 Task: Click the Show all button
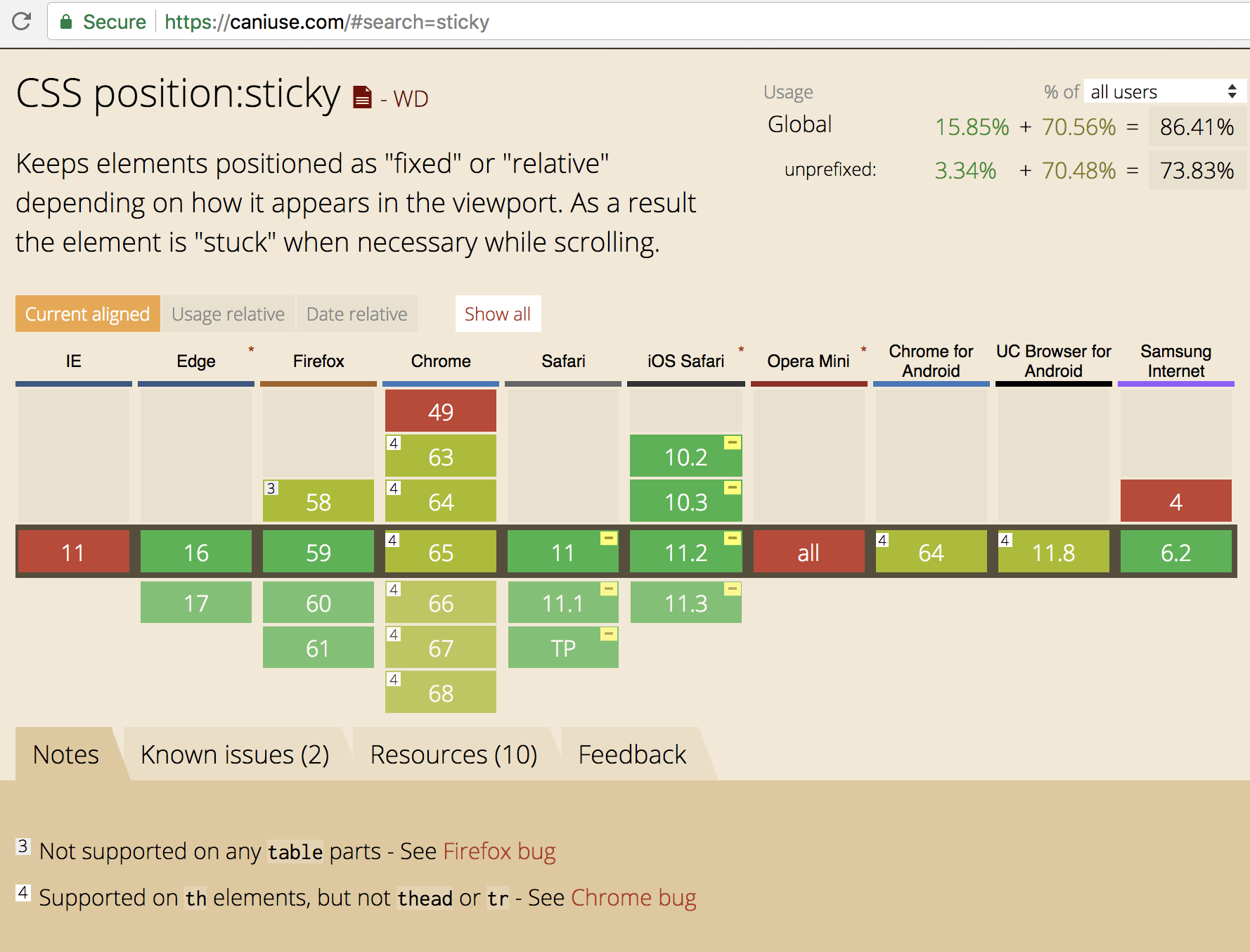[x=498, y=314]
